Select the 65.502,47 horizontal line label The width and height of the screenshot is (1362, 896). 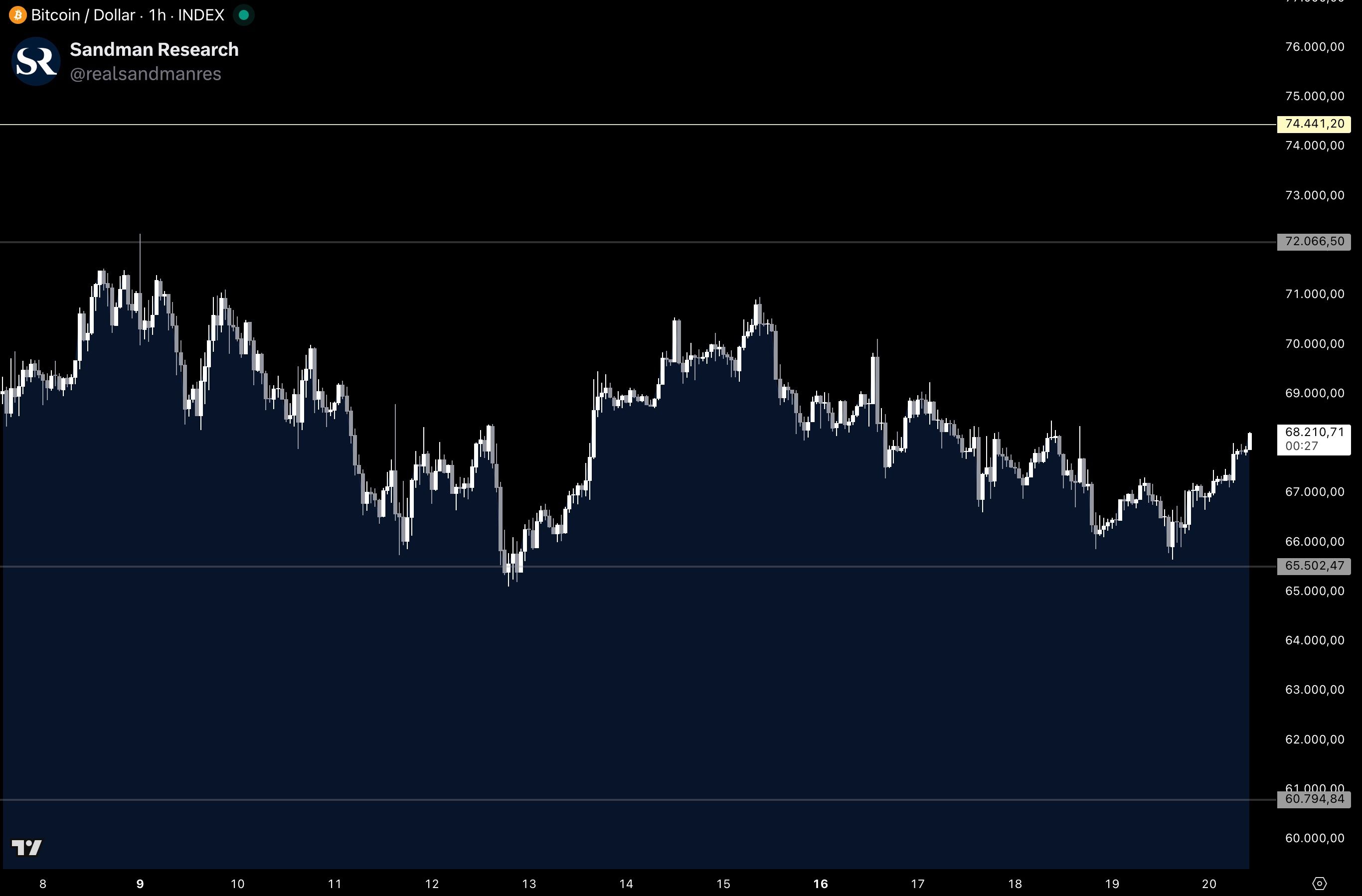coord(1314,566)
